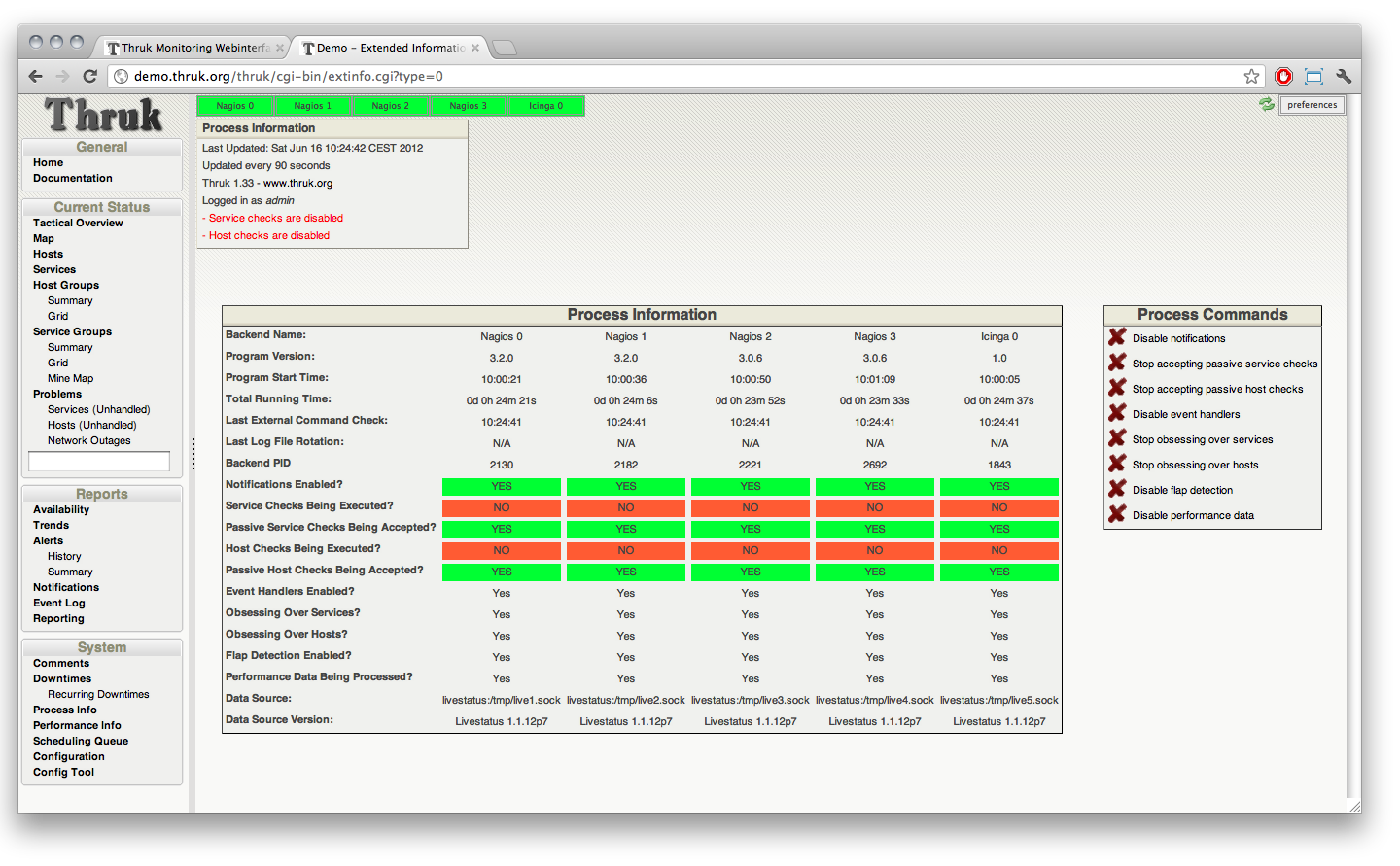The width and height of the screenshot is (1400, 866).
Task: Toggle the Nagios 1 backend
Action: pos(313,106)
